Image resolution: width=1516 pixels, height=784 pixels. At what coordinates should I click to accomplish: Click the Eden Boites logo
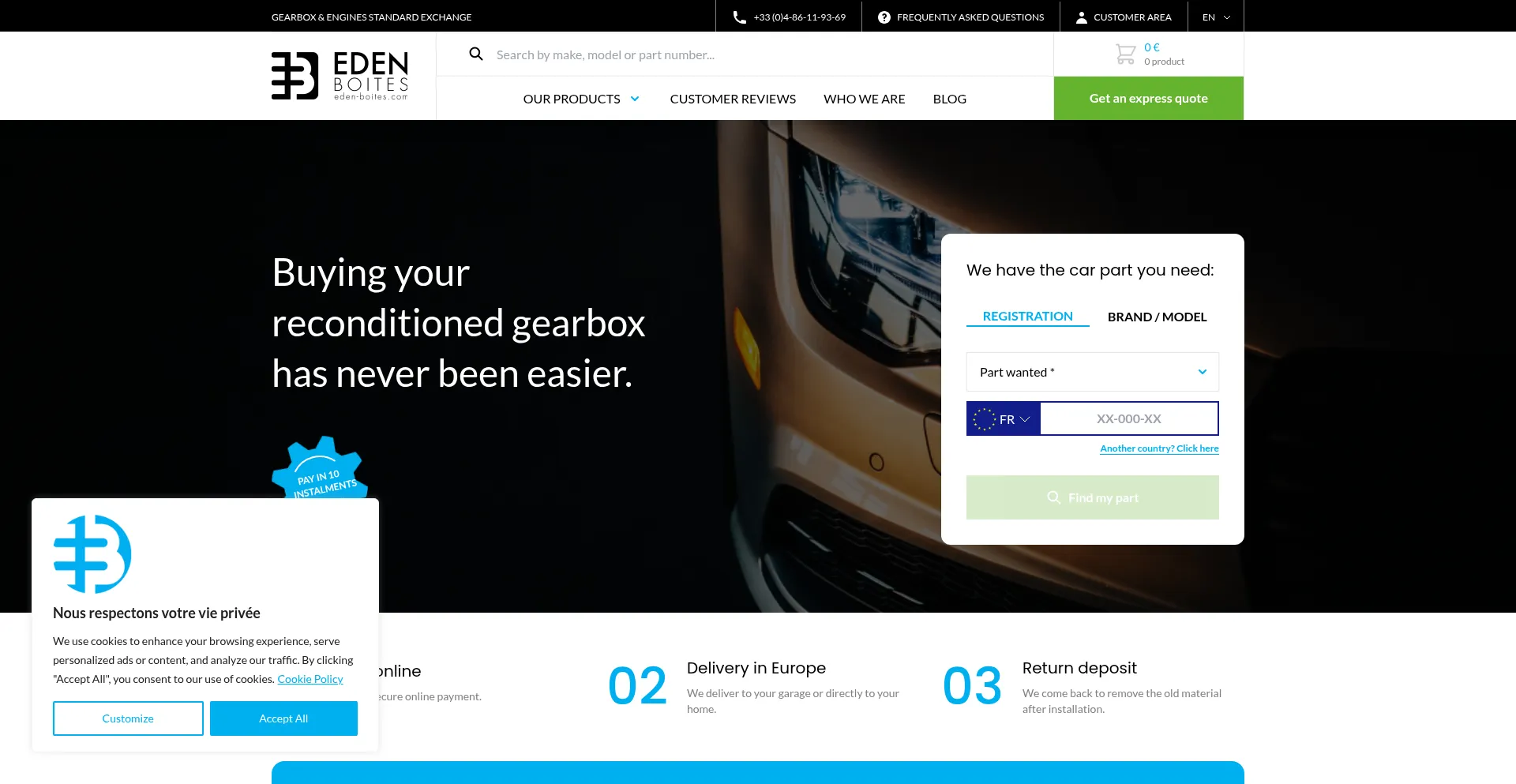tap(340, 75)
